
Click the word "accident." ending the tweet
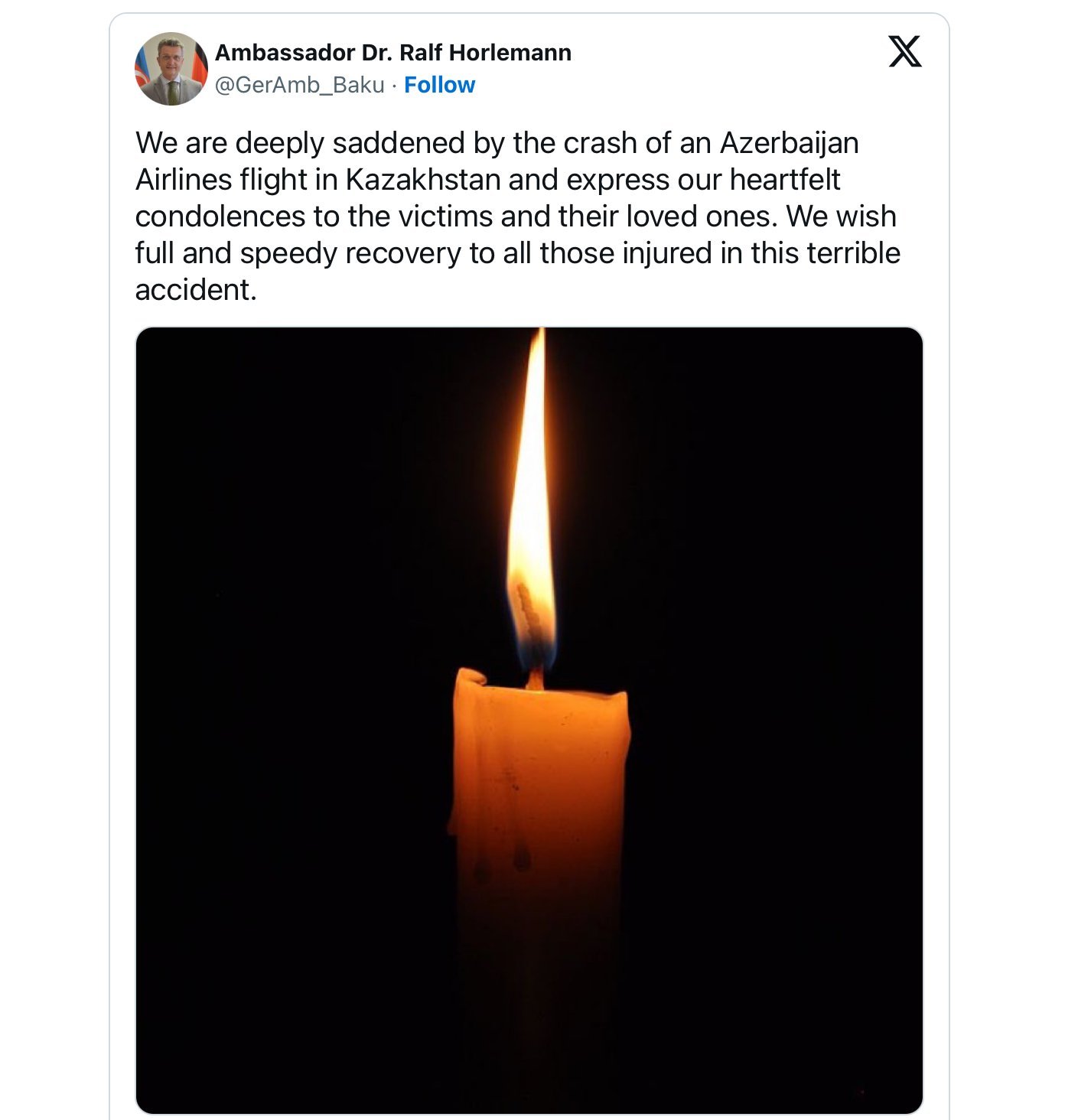(196, 290)
